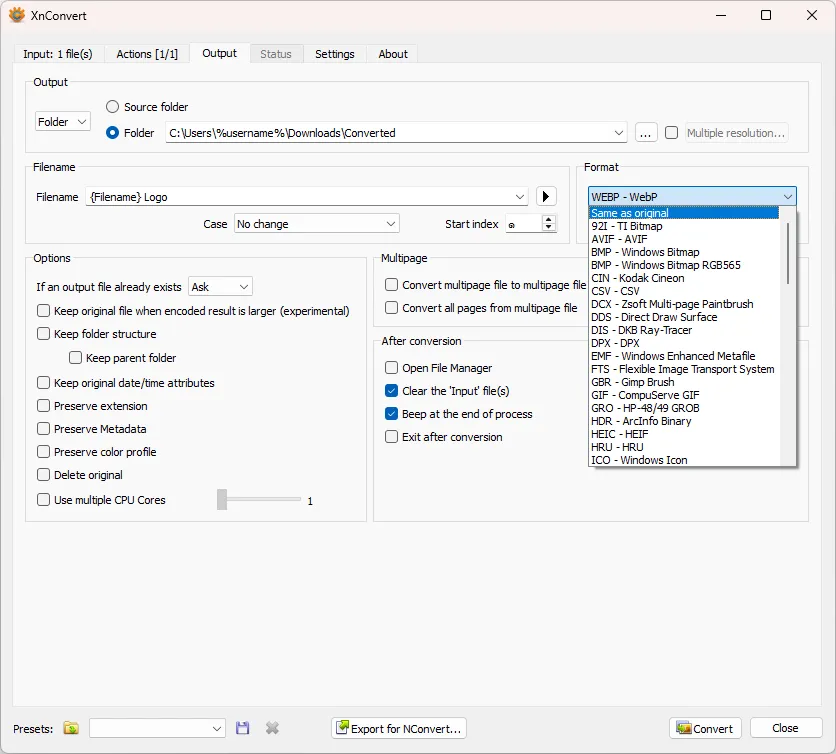Viewport: 836px width, 754px height.
Task: Choose 'DPX - DPX' format
Action: (684, 343)
